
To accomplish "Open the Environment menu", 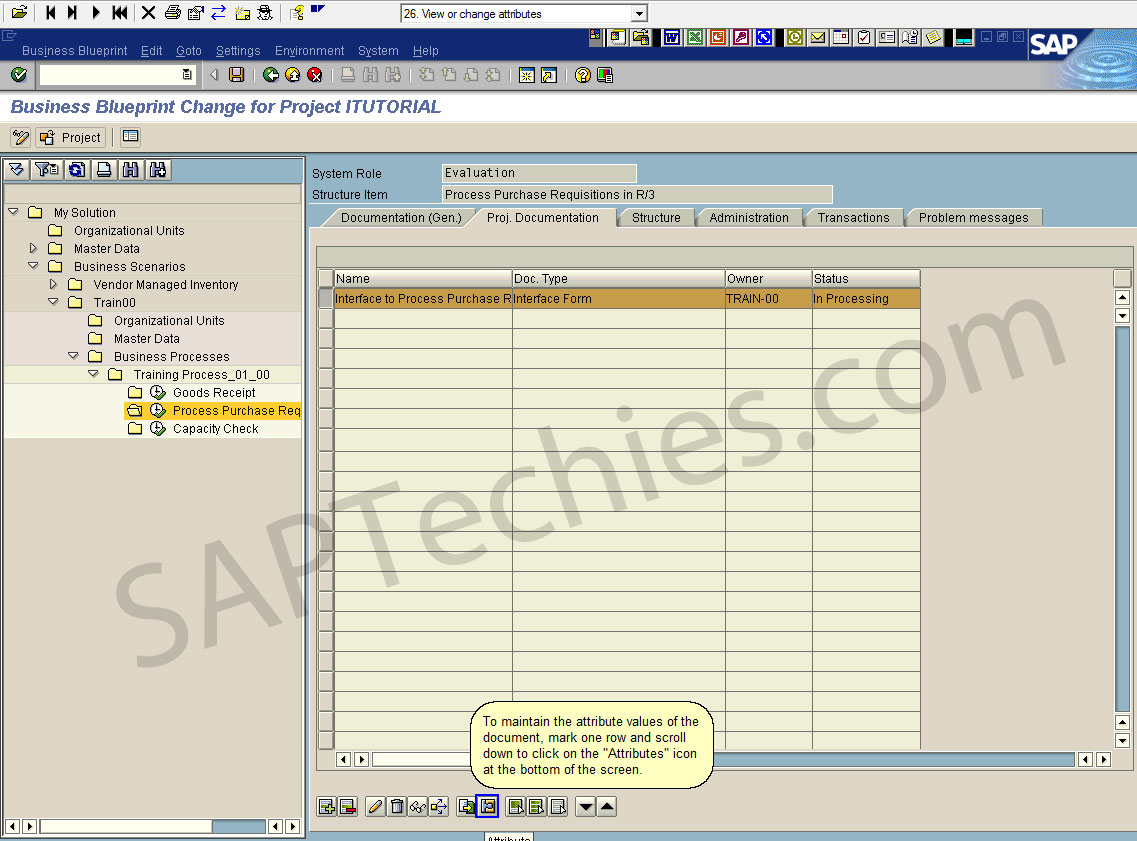I will [x=310, y=51].
